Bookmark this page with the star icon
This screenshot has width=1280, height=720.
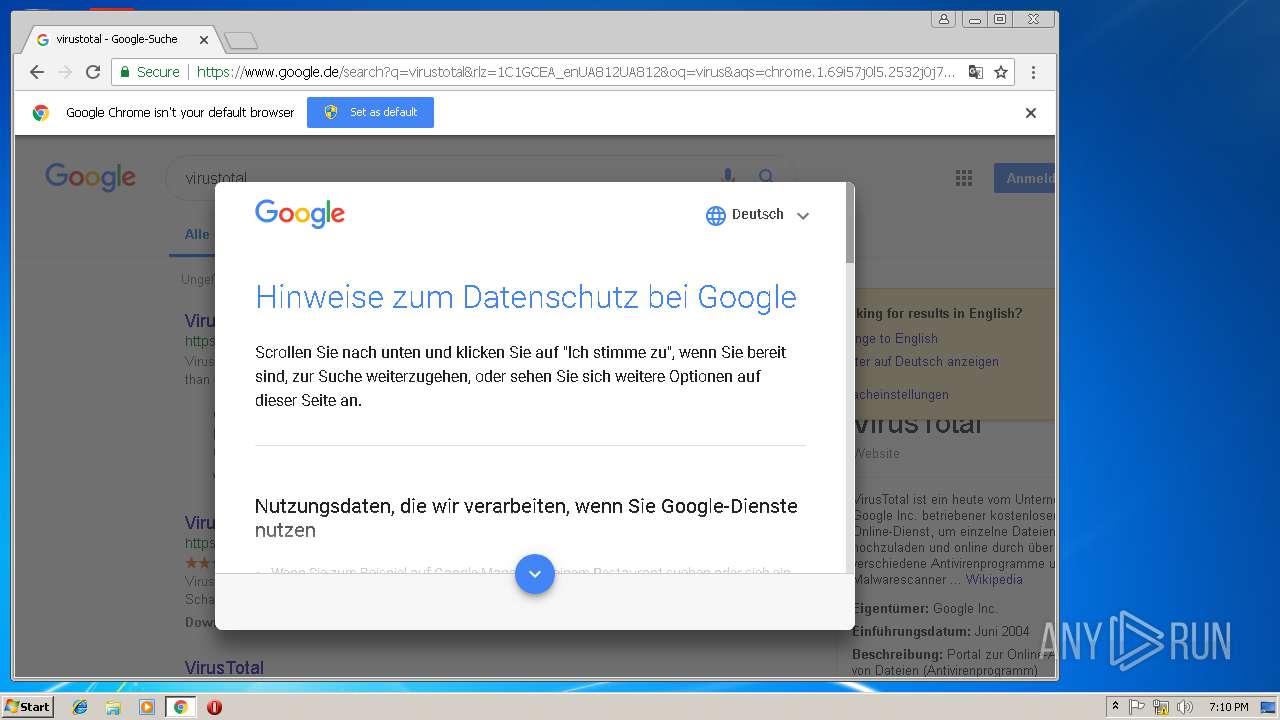point(1001,72)
